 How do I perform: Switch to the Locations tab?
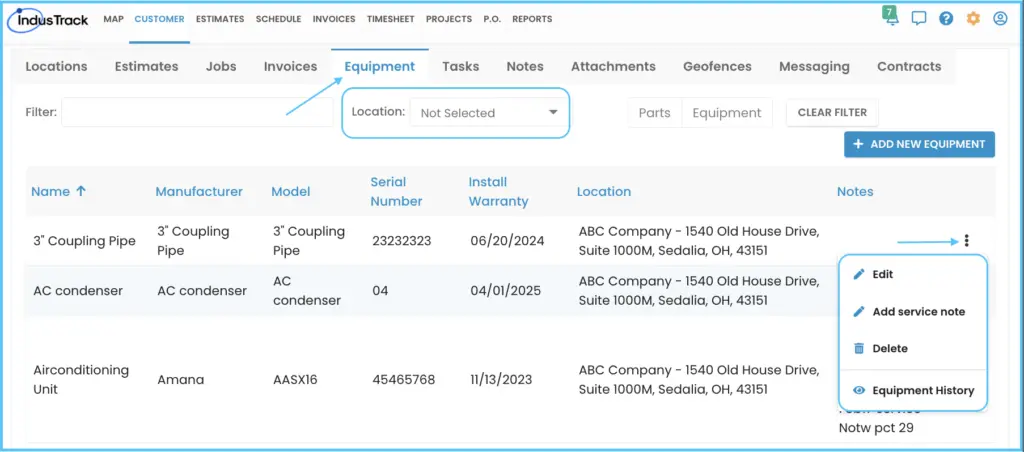pos(56,66)
